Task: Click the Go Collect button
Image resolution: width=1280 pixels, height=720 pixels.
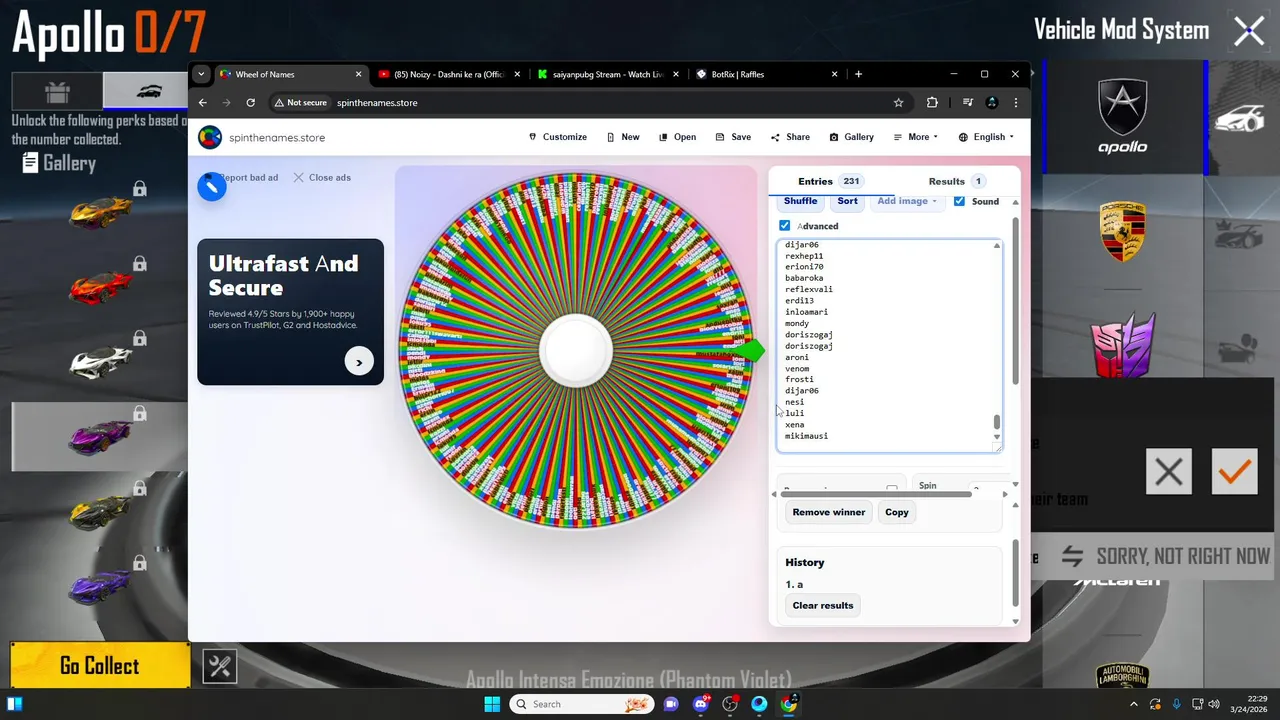Action: (100, 666)
